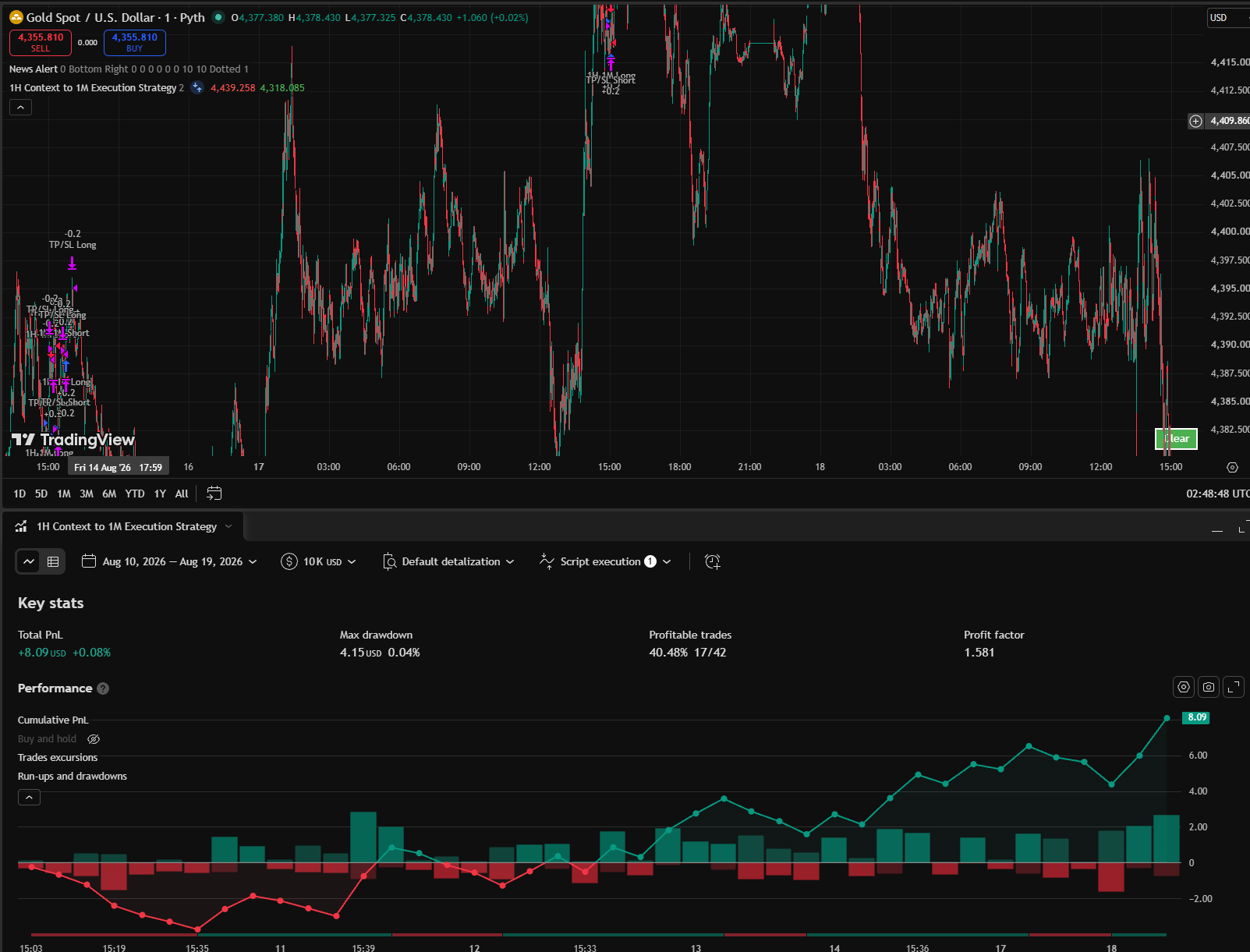Open chart settings gear at time axis
The image size is (1250, 952).
click(1232, 467)
